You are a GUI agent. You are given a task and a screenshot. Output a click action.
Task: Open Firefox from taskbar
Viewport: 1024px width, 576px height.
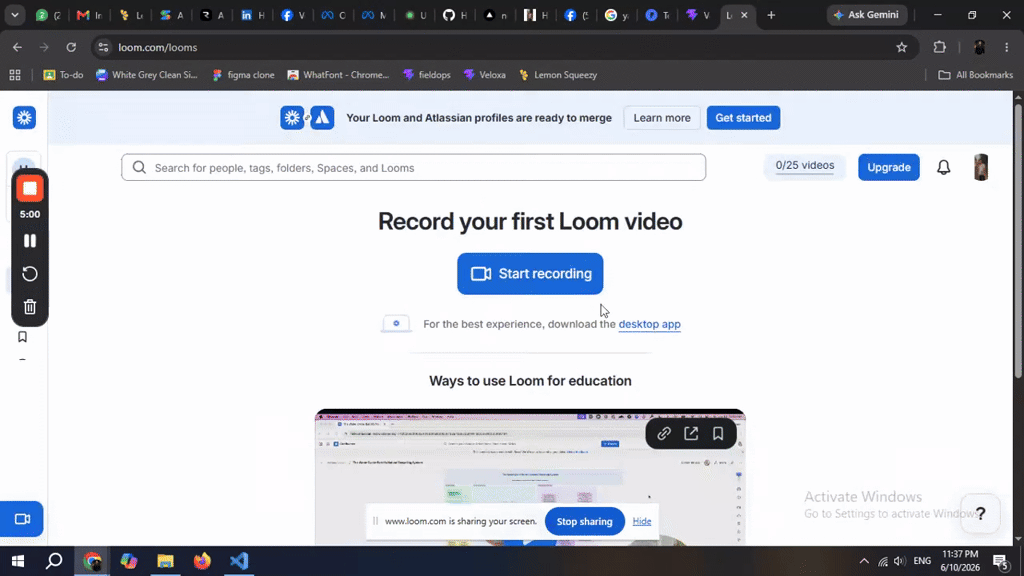202,561
